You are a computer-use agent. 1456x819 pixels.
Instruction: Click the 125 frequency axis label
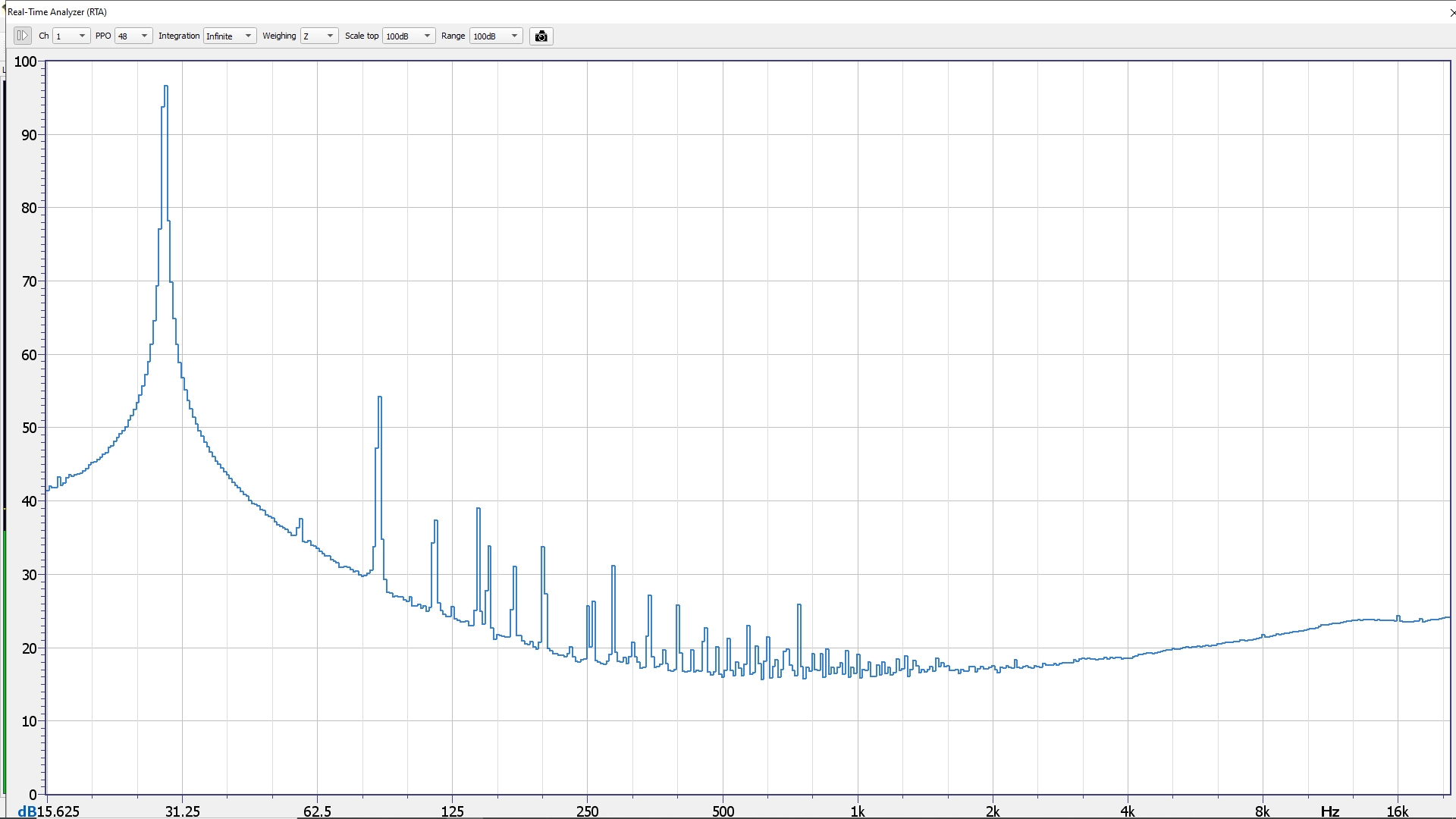(x=452, y=811)
